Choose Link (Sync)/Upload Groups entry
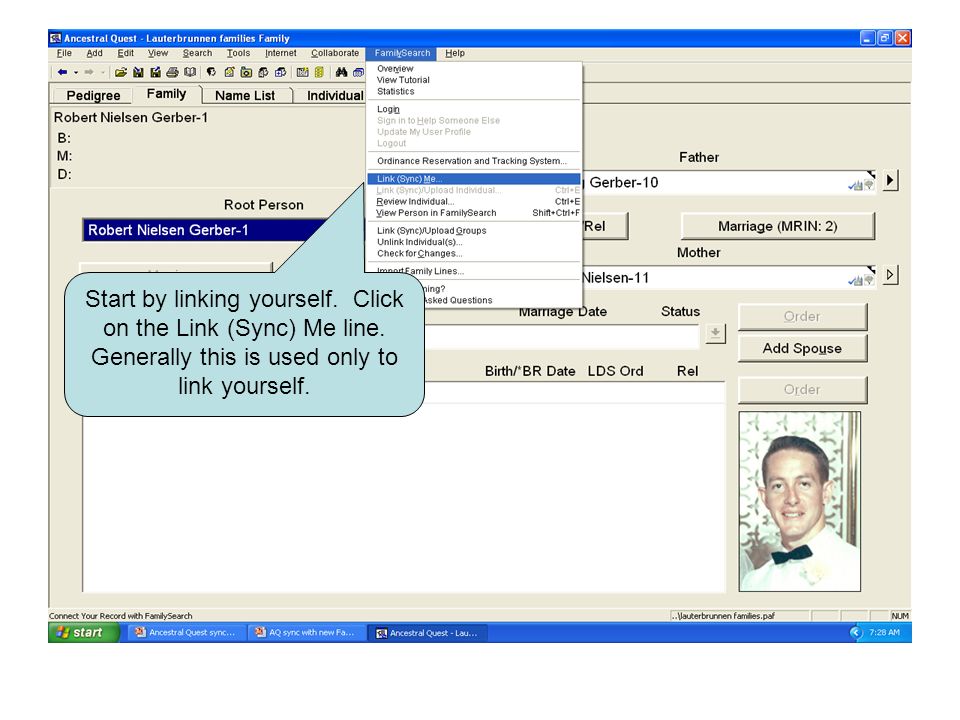Screen dimensions: 960x720 point(474,231)
